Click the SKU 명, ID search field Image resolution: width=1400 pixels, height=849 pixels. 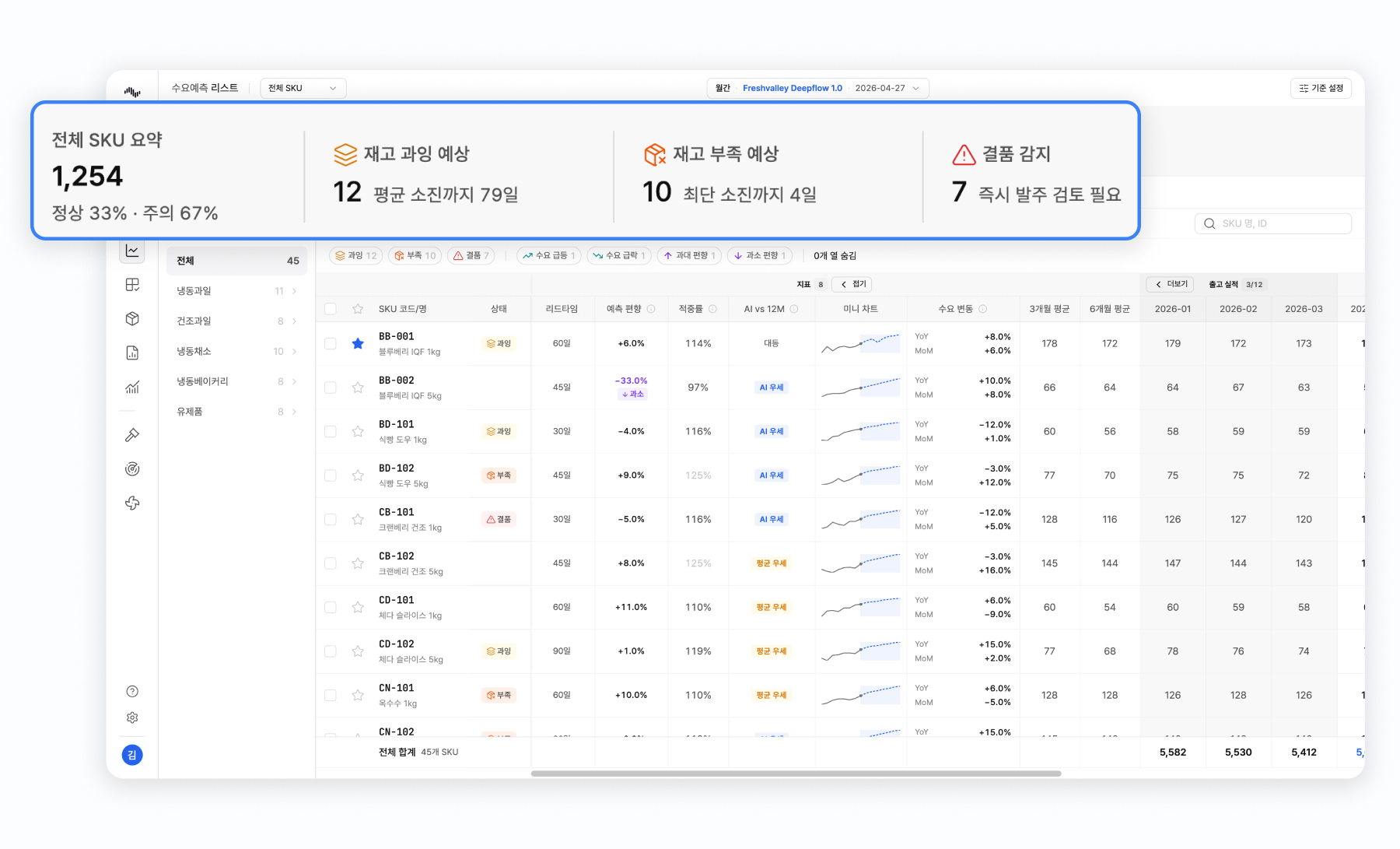1272,223
